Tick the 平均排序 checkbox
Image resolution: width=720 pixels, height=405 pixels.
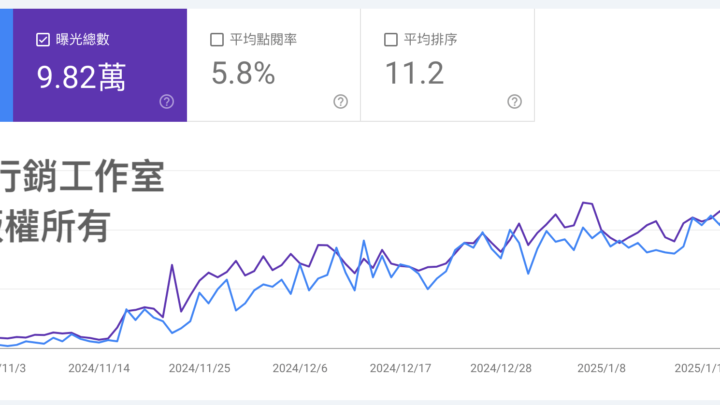point(391,40)
